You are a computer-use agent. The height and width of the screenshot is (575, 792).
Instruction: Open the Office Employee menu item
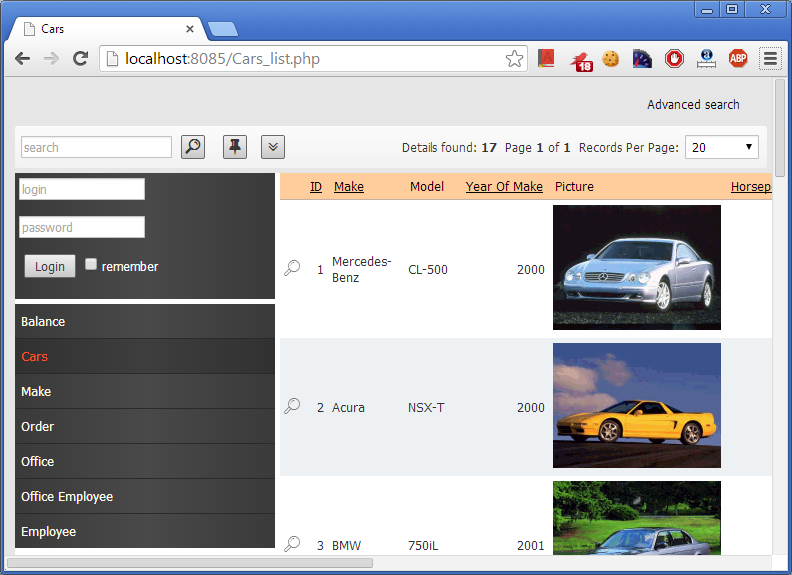click(x=145, y=496)
